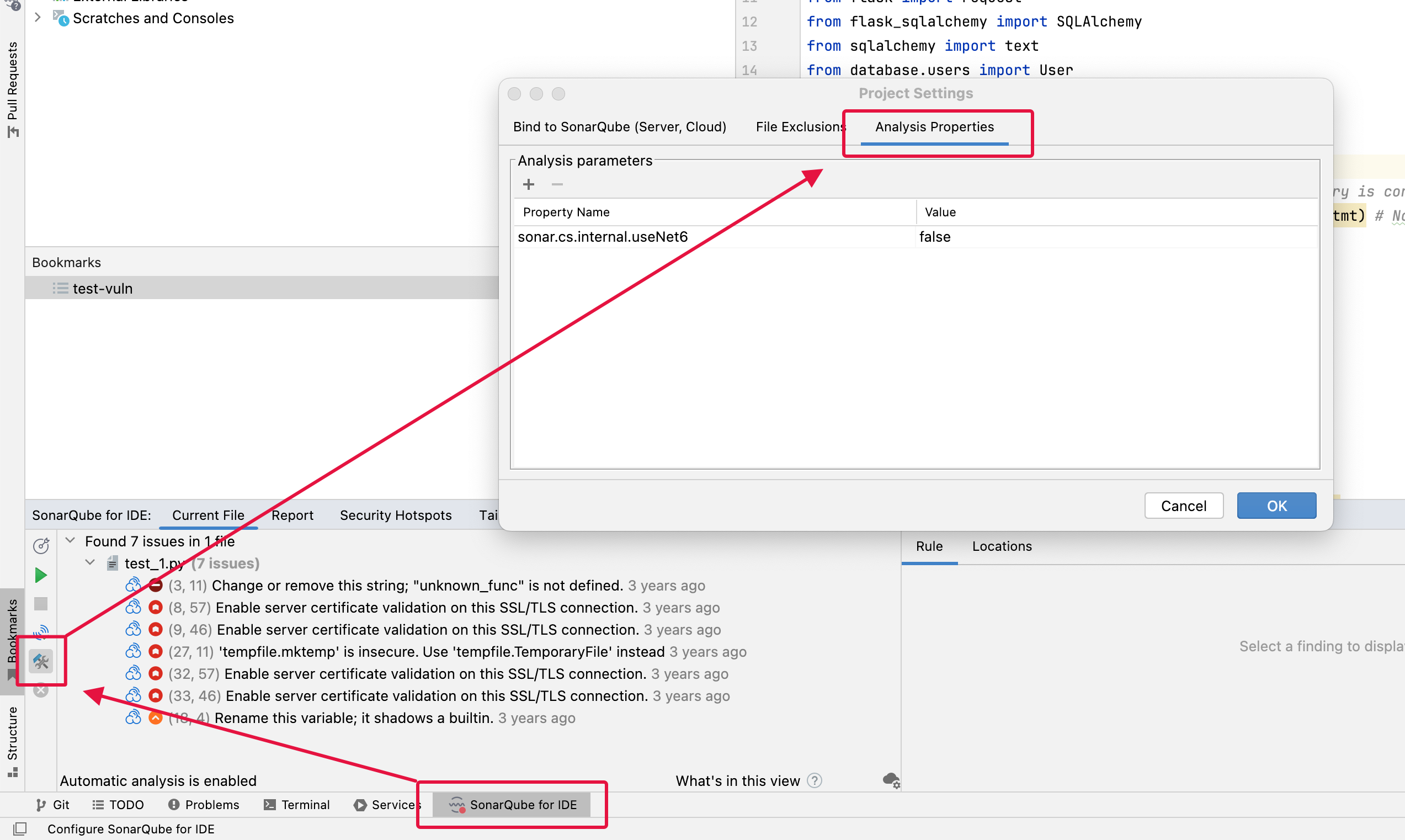Select the Analysis Properties tab
Screen dimensions: 1405x840
coord(934,127)
